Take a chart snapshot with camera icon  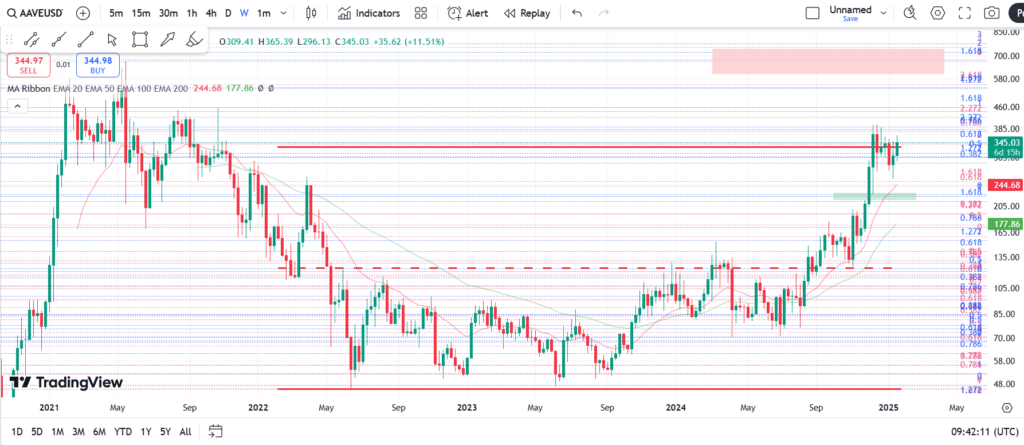pyautogui.click(x=991, y=13)
